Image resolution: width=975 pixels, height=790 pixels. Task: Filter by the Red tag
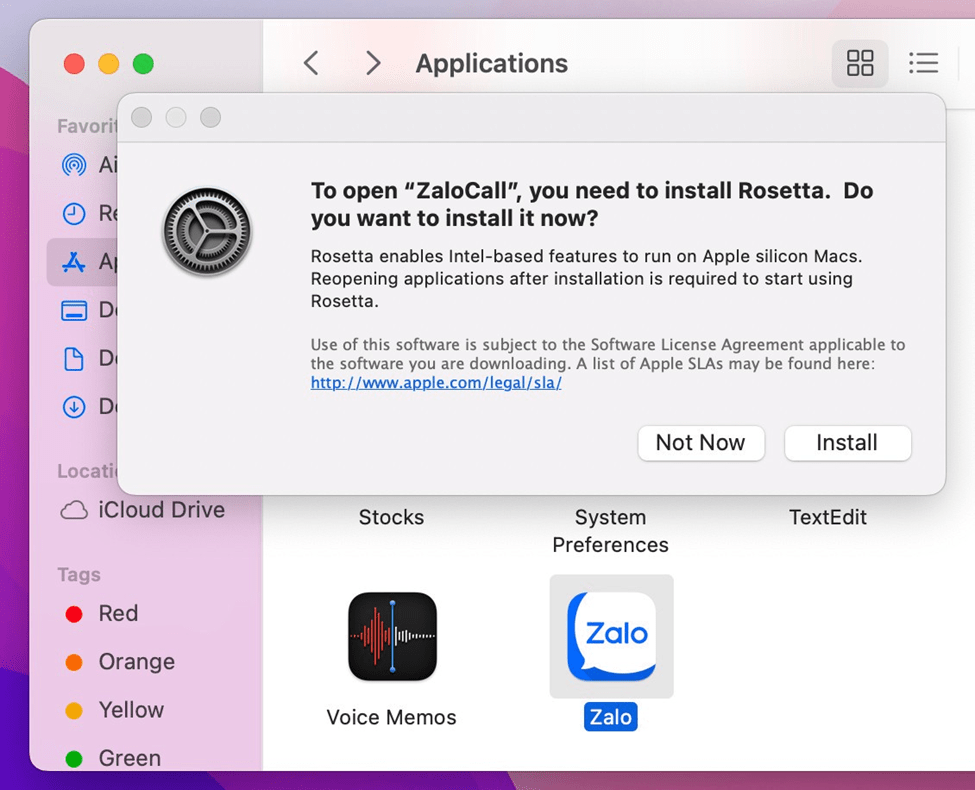coord(117,614)
